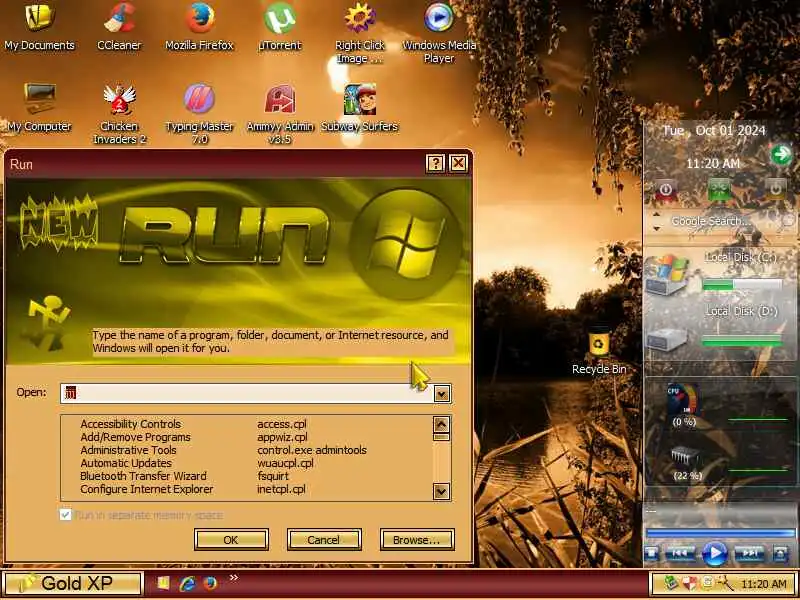
Task: Click the green book tray icon
Action: coord(672,583)
